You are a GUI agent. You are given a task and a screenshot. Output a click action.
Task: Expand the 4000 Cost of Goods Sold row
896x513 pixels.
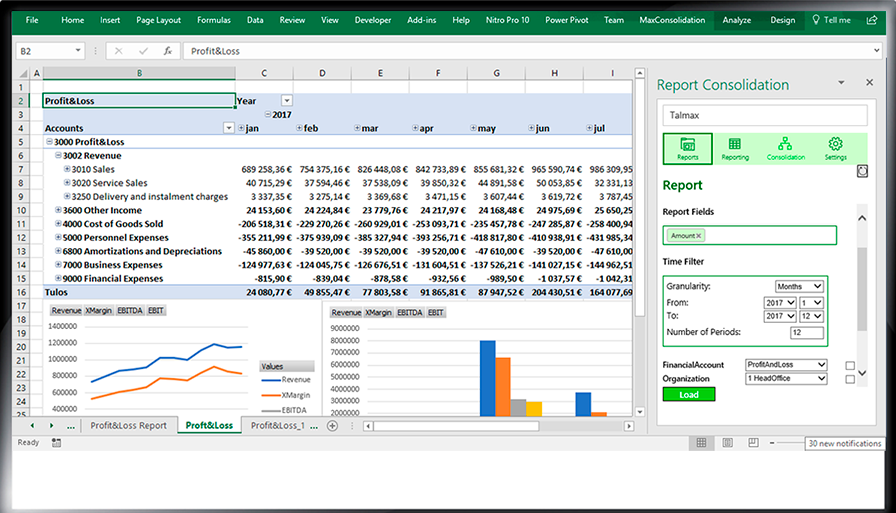58,223
